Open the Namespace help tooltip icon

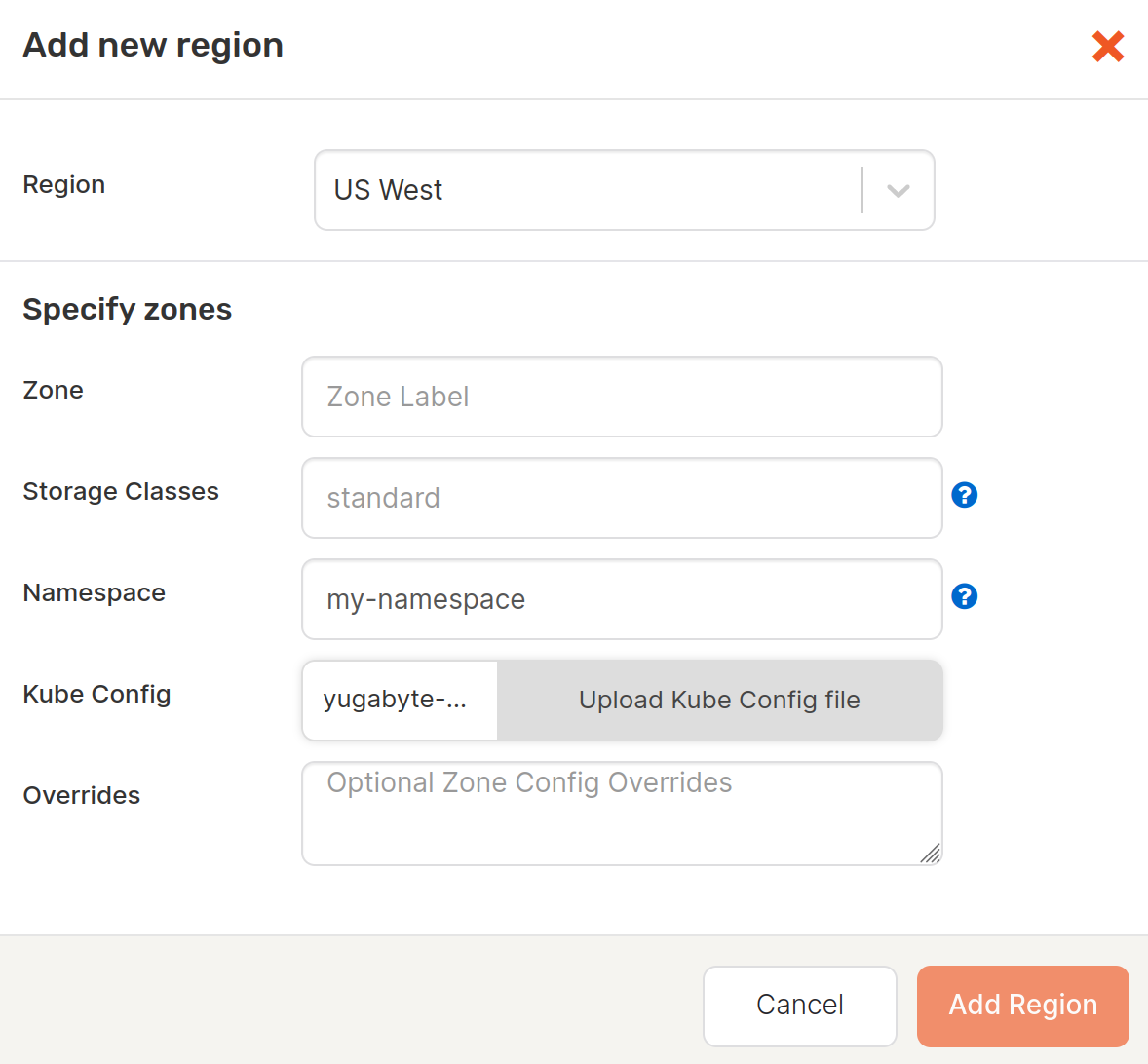(x=964, y=596)
